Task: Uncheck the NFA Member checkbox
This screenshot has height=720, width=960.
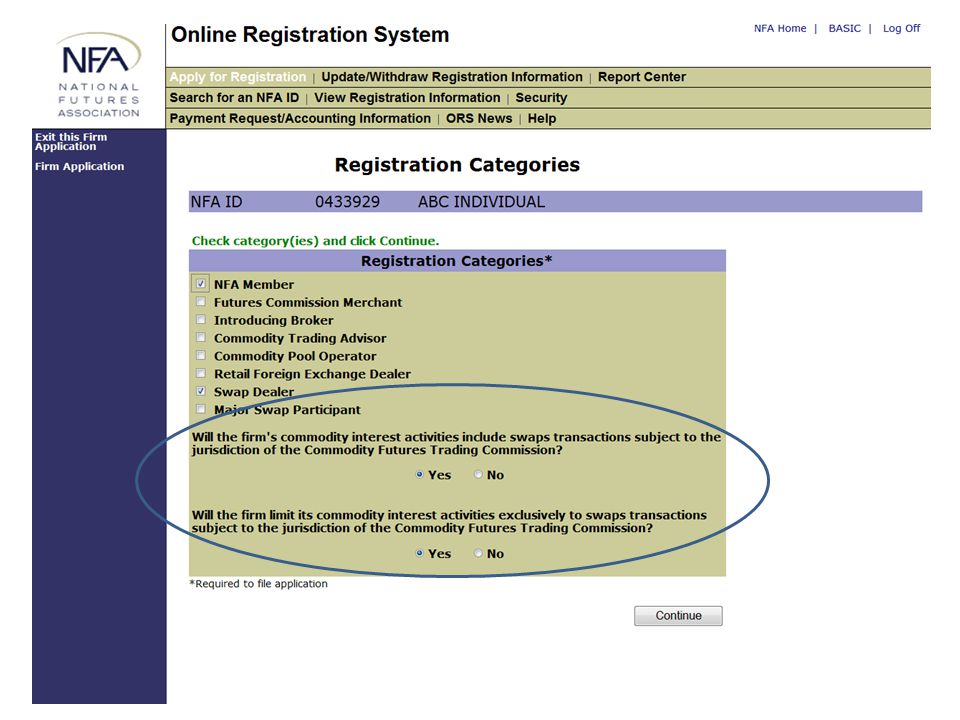Action: (201, 284)
